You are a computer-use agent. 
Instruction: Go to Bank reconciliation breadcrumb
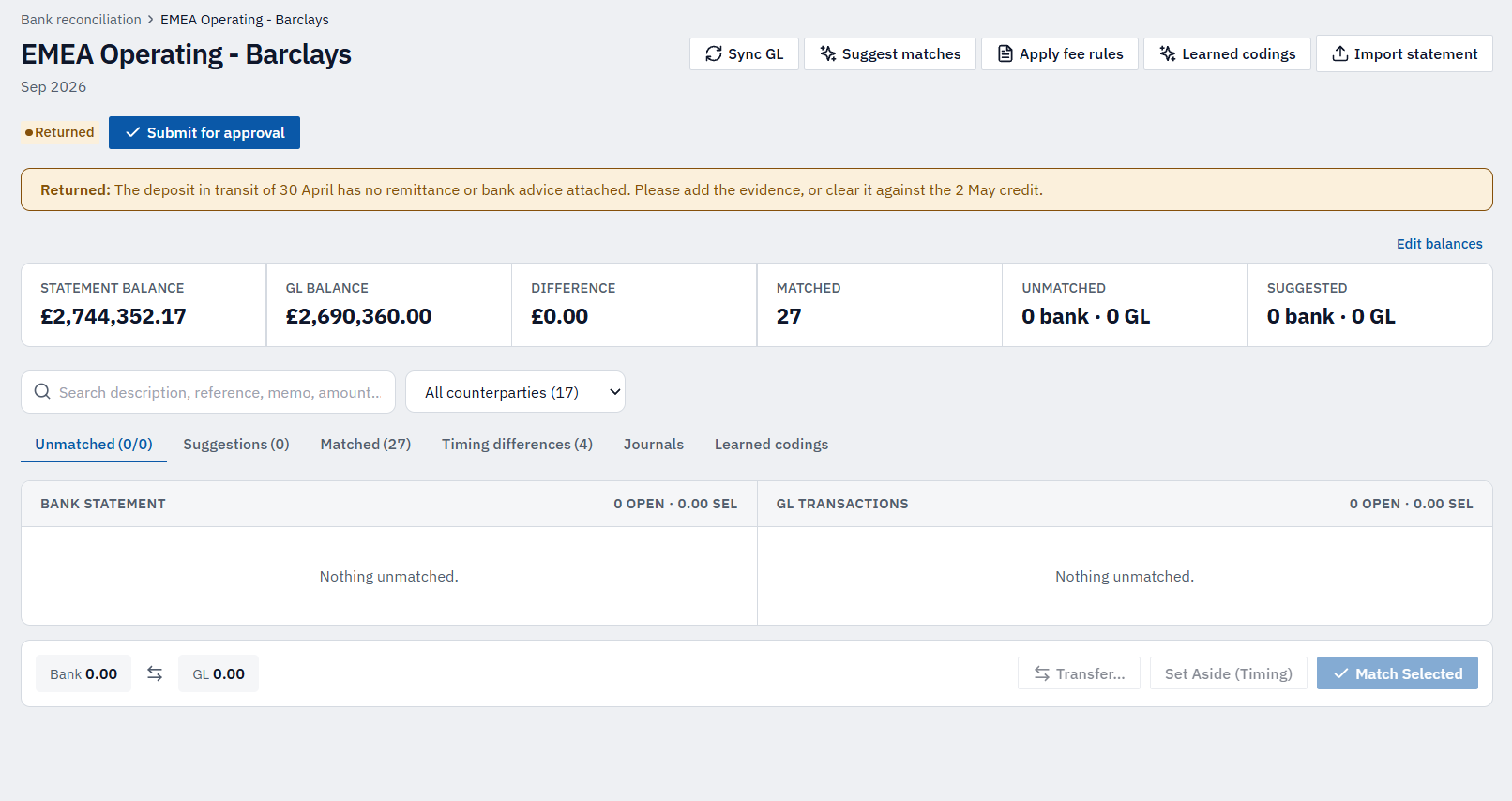pyautogui.click(x=81, y=20)
